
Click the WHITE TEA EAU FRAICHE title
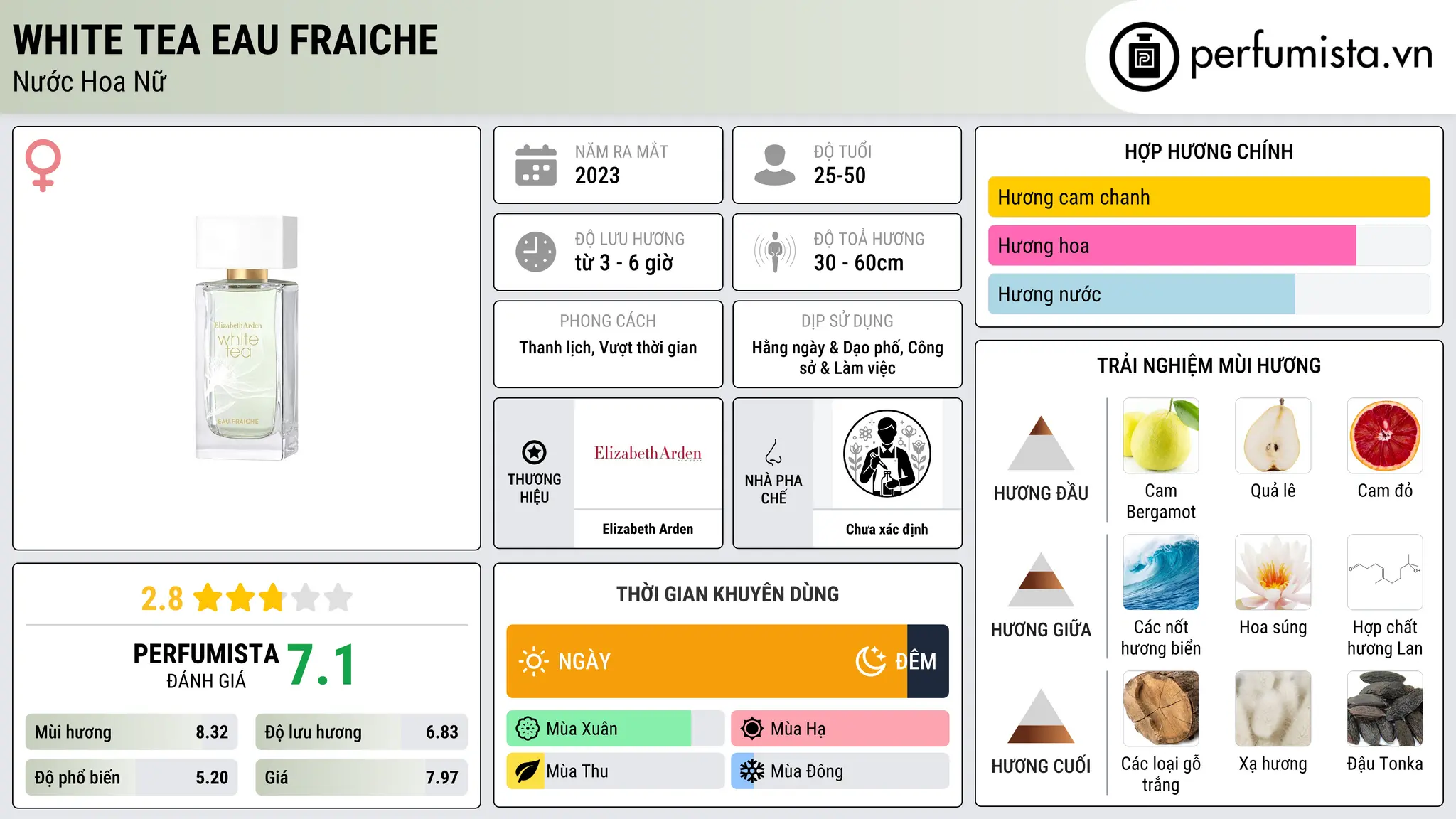point(225,40)
